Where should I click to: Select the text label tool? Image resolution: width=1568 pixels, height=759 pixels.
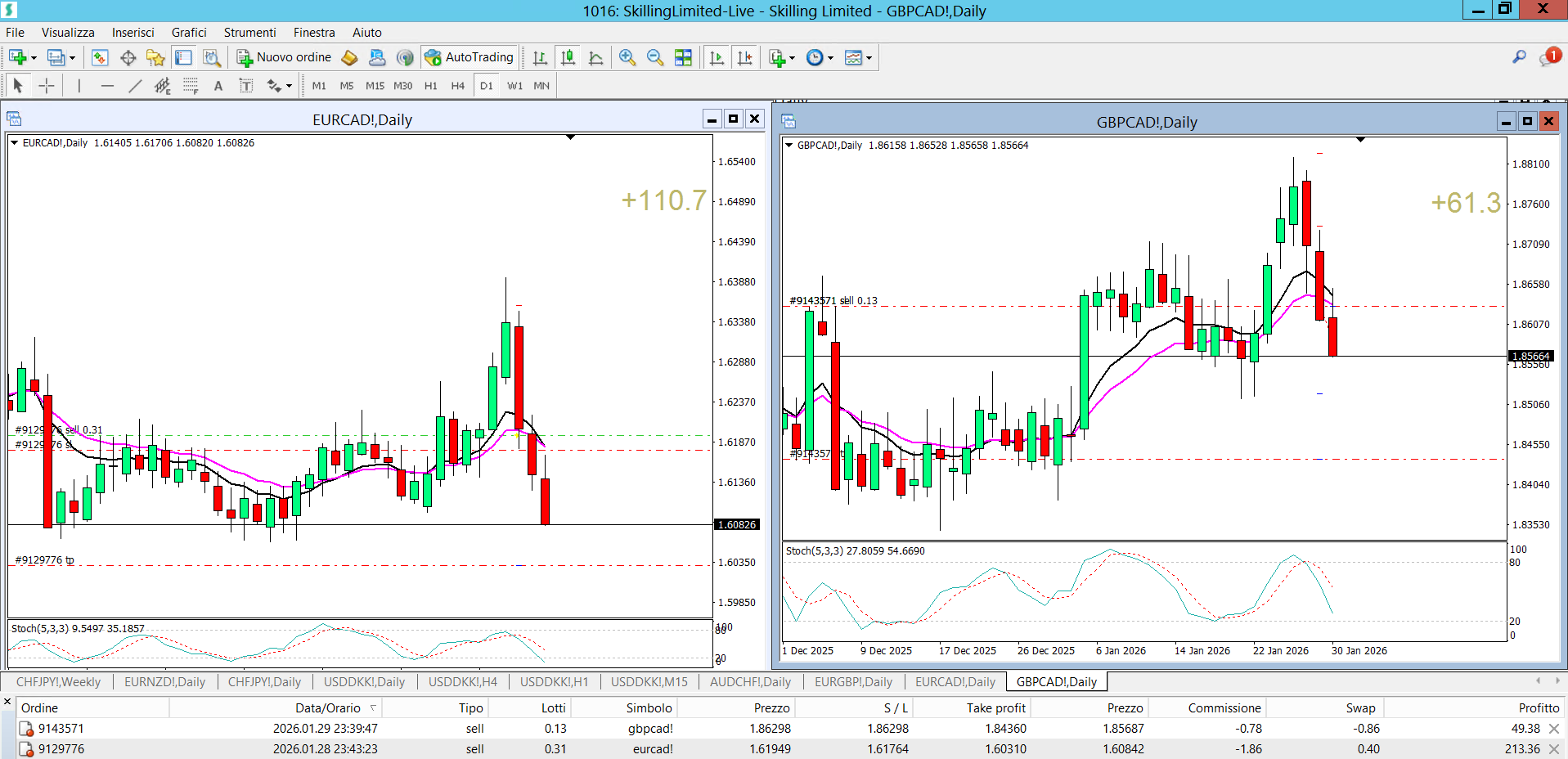tap(218, 86)
